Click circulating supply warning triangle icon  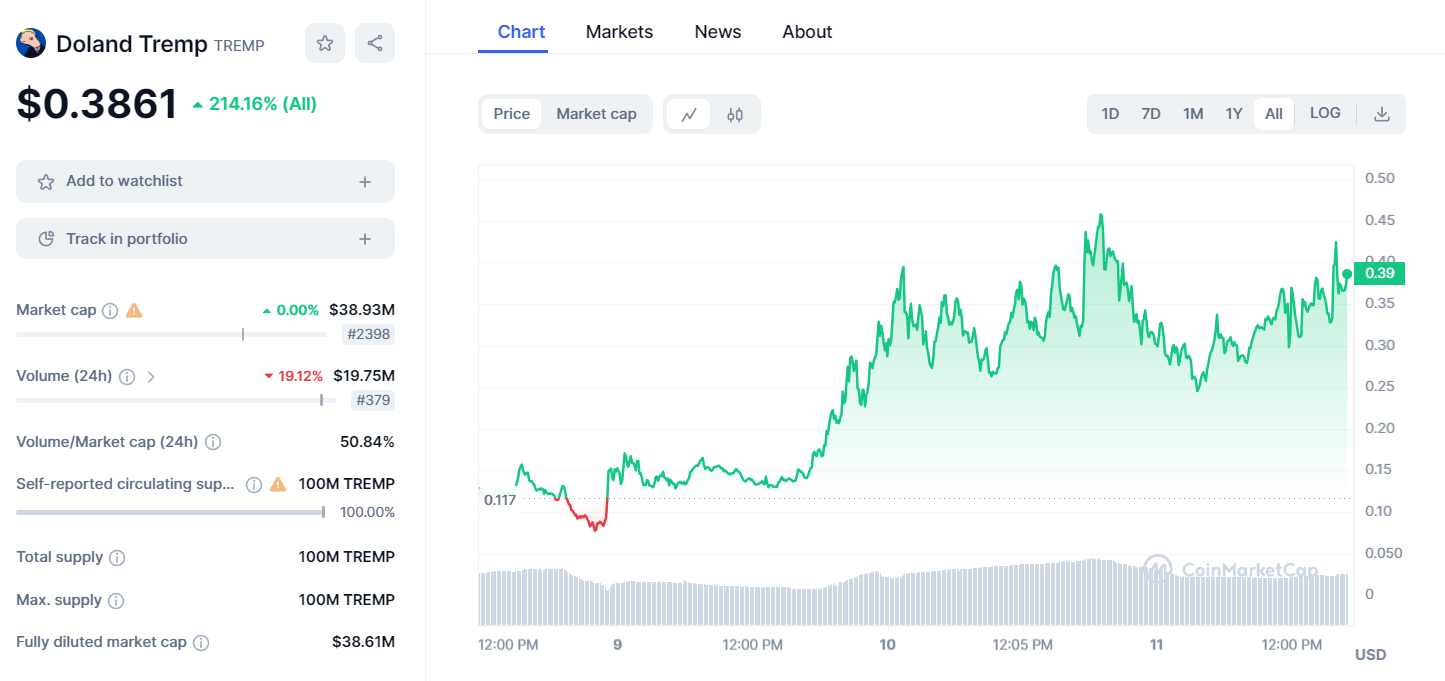[278, 484]
